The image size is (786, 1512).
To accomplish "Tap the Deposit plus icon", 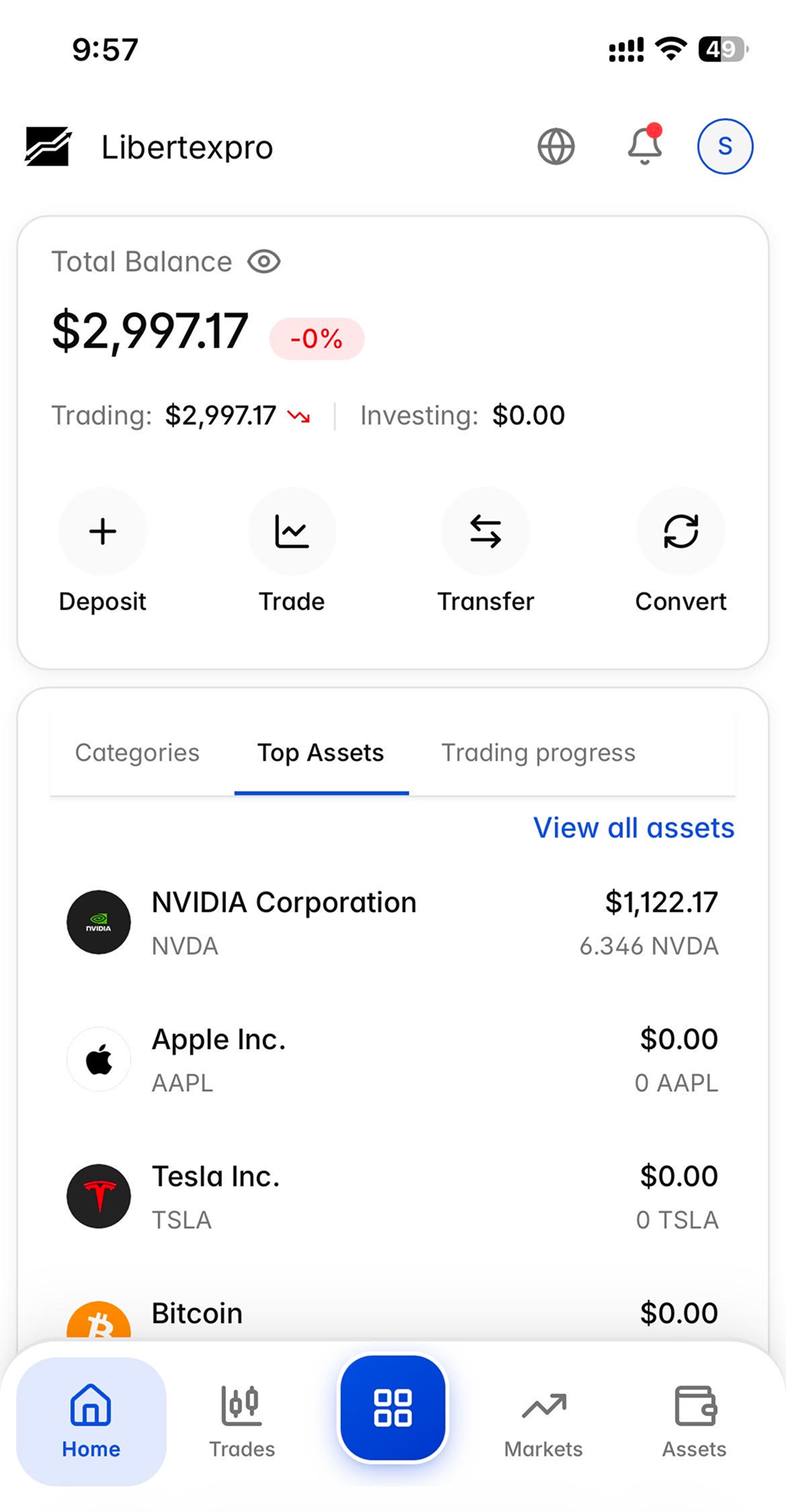I will [x=103, y=532].
